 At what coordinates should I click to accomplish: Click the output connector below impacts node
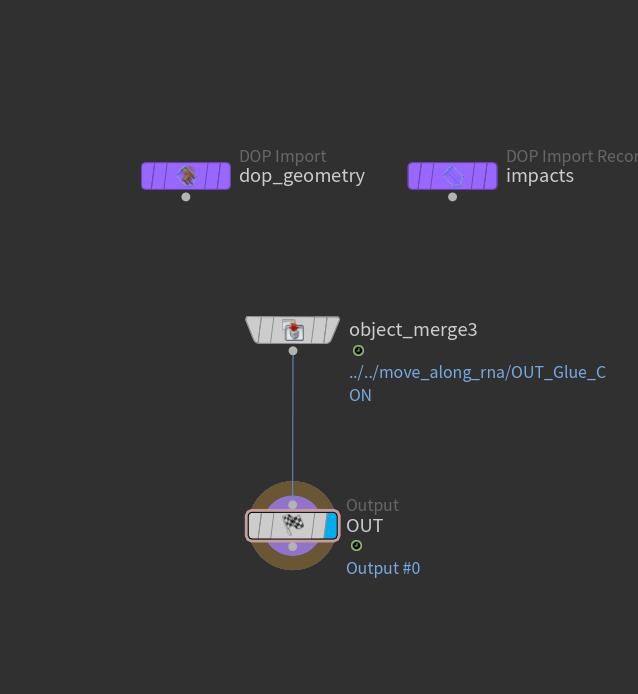point(453,197)
